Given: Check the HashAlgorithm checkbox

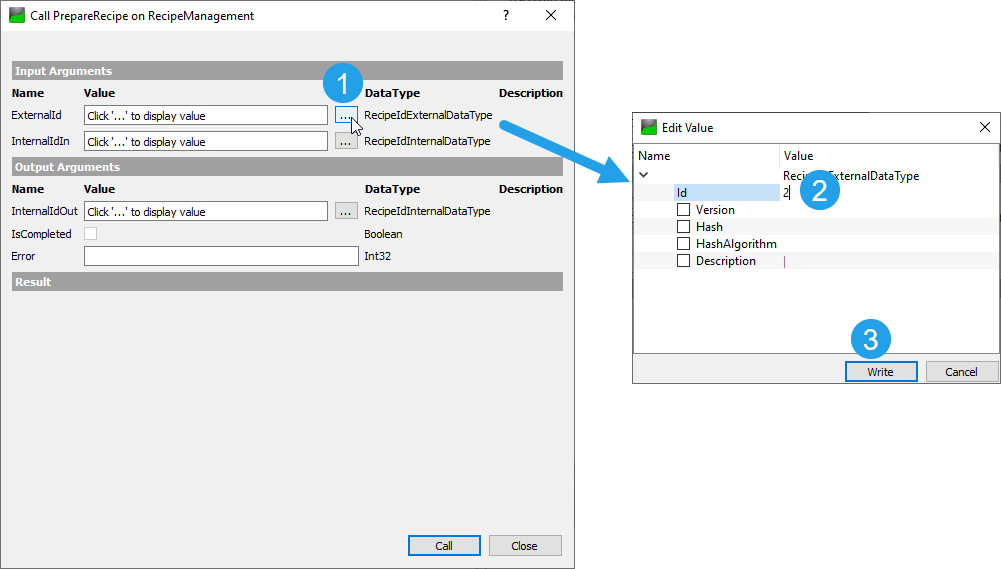Looking at the screenshot, I should pos(684,244).
